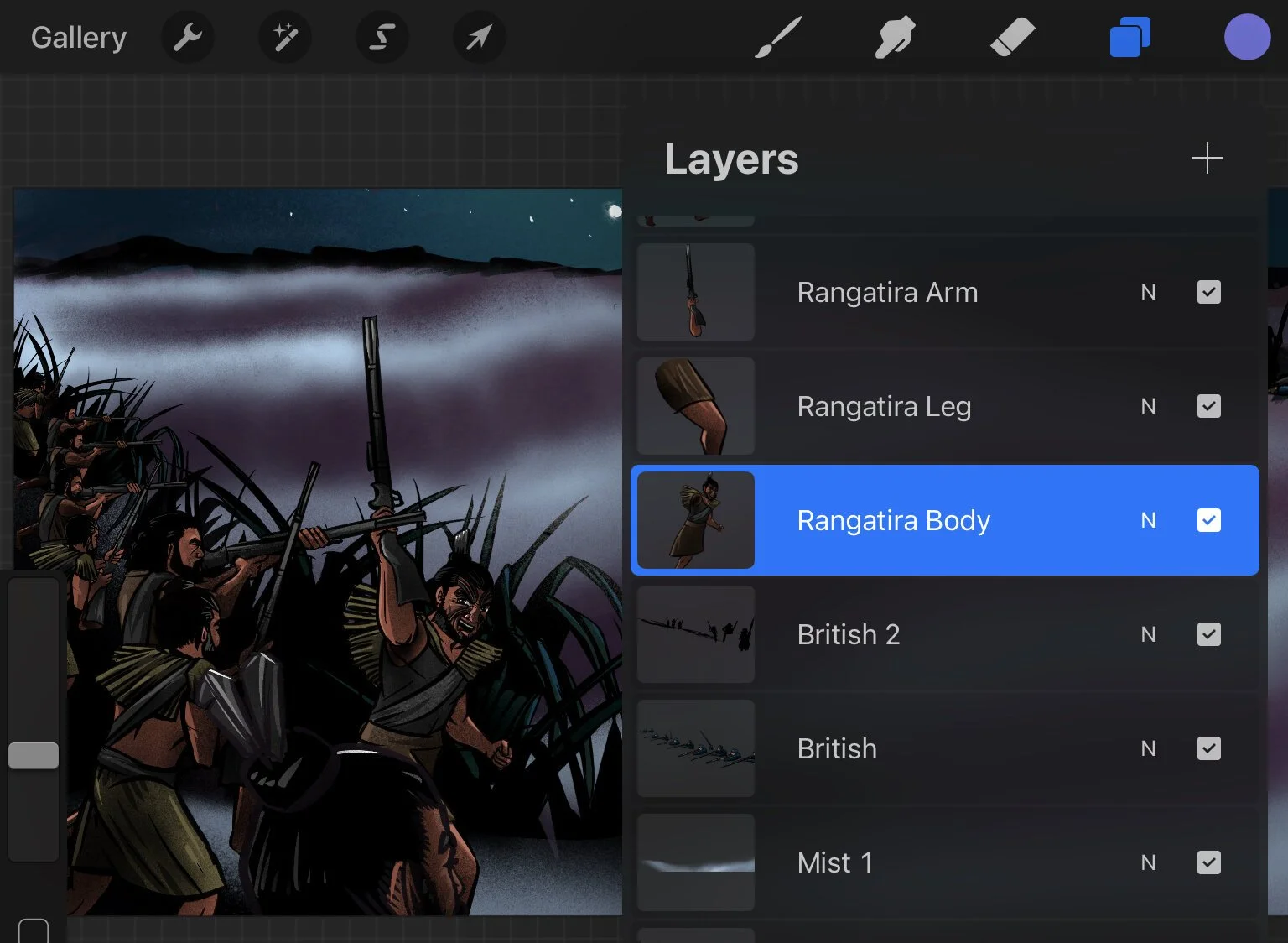Open blend mode N for British 2
This screenshot has width=1288, height=943.
click(x=1148, y=634)
